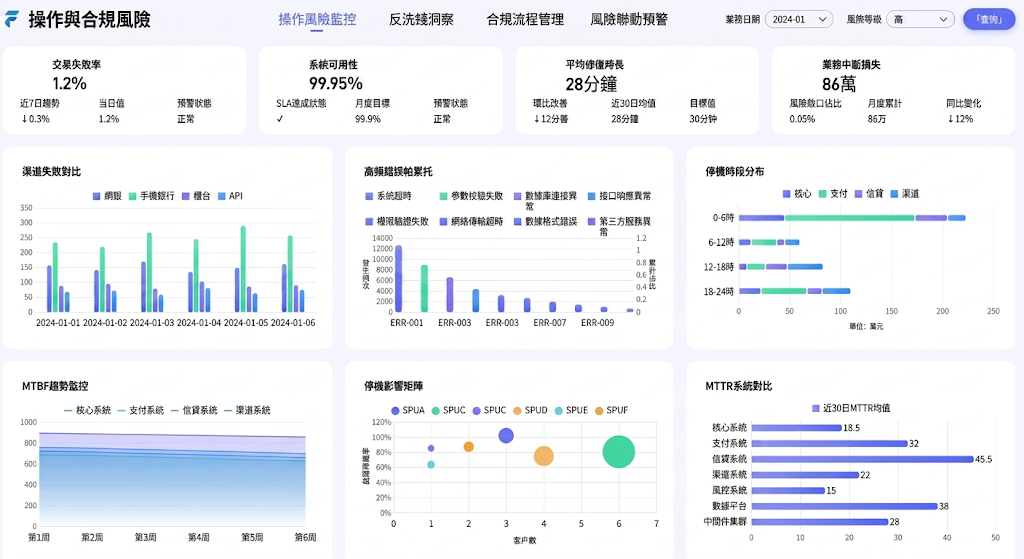Toggle the 第三方服務異常 legend entry
The image size is (1024, 559).
pyautogui.click(x=620, y=226)
